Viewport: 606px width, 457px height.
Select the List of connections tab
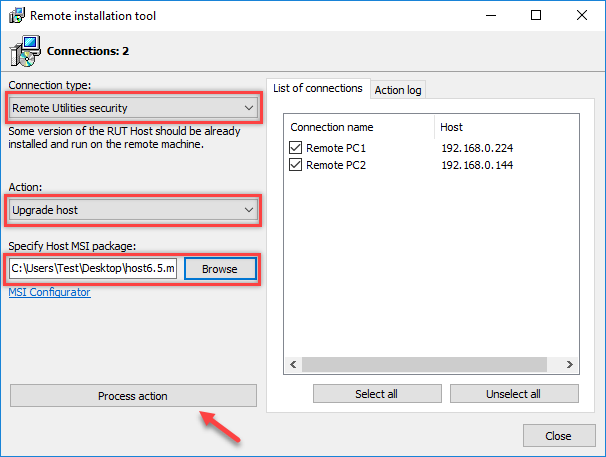coord(318,88)
